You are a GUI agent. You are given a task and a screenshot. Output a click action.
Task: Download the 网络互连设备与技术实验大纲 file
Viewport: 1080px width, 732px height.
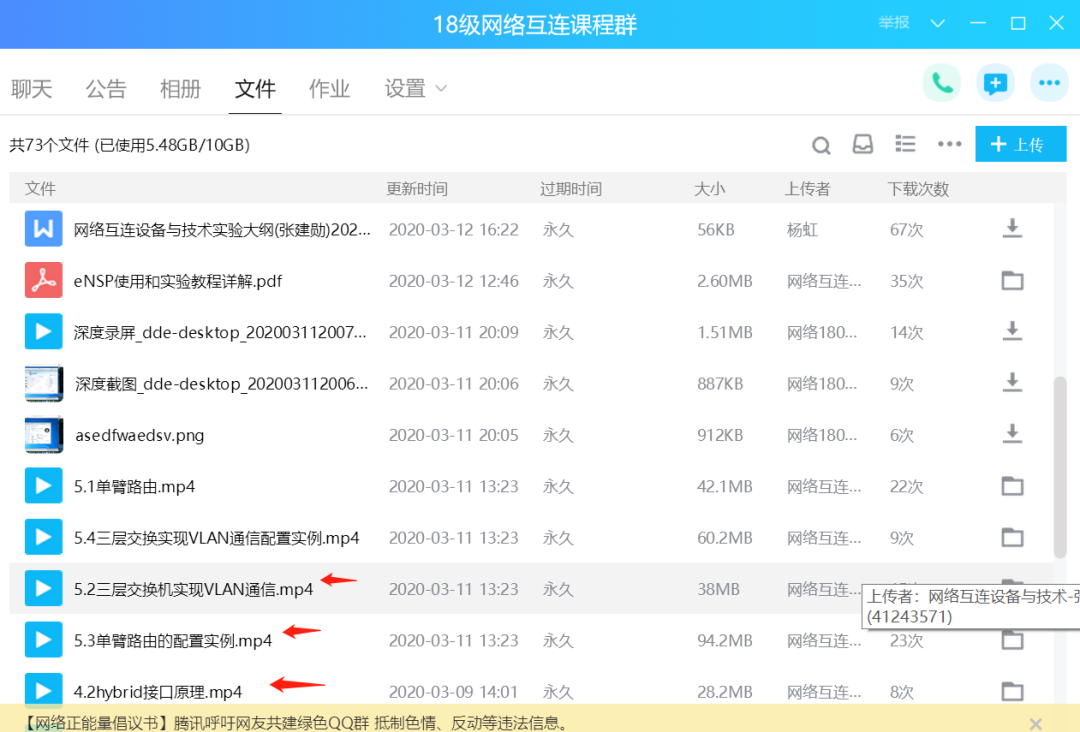point(1012,230)
